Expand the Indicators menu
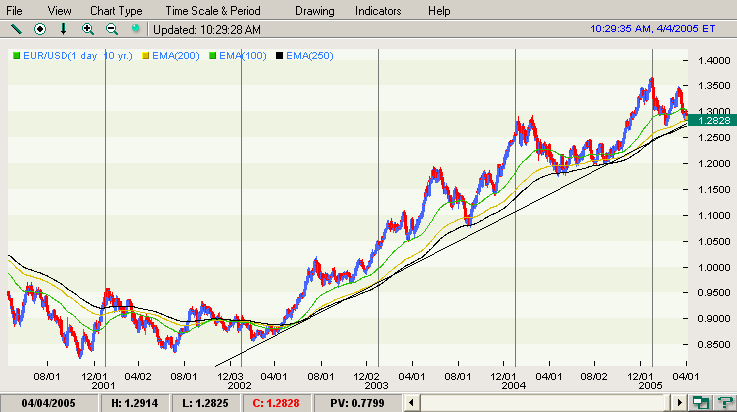This screenshot has height=412, width=737. 378,11
